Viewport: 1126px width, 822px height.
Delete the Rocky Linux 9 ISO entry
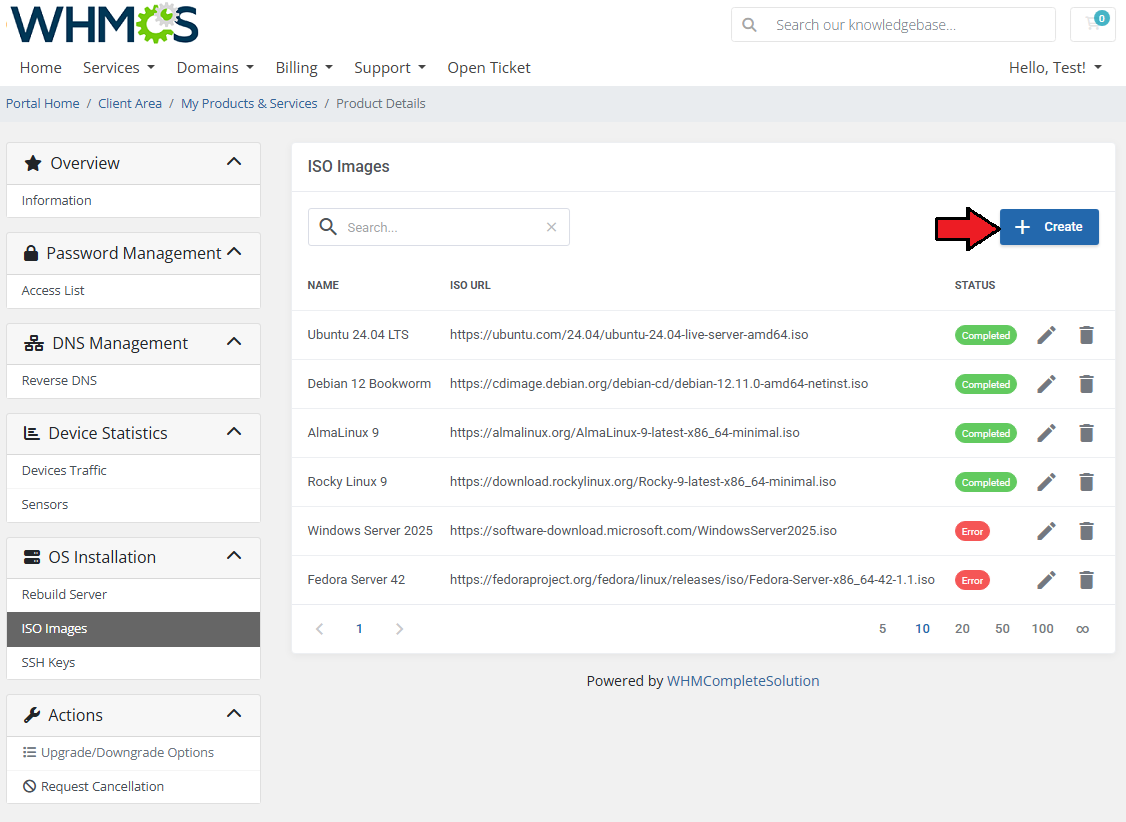[x=1087, y=482]
